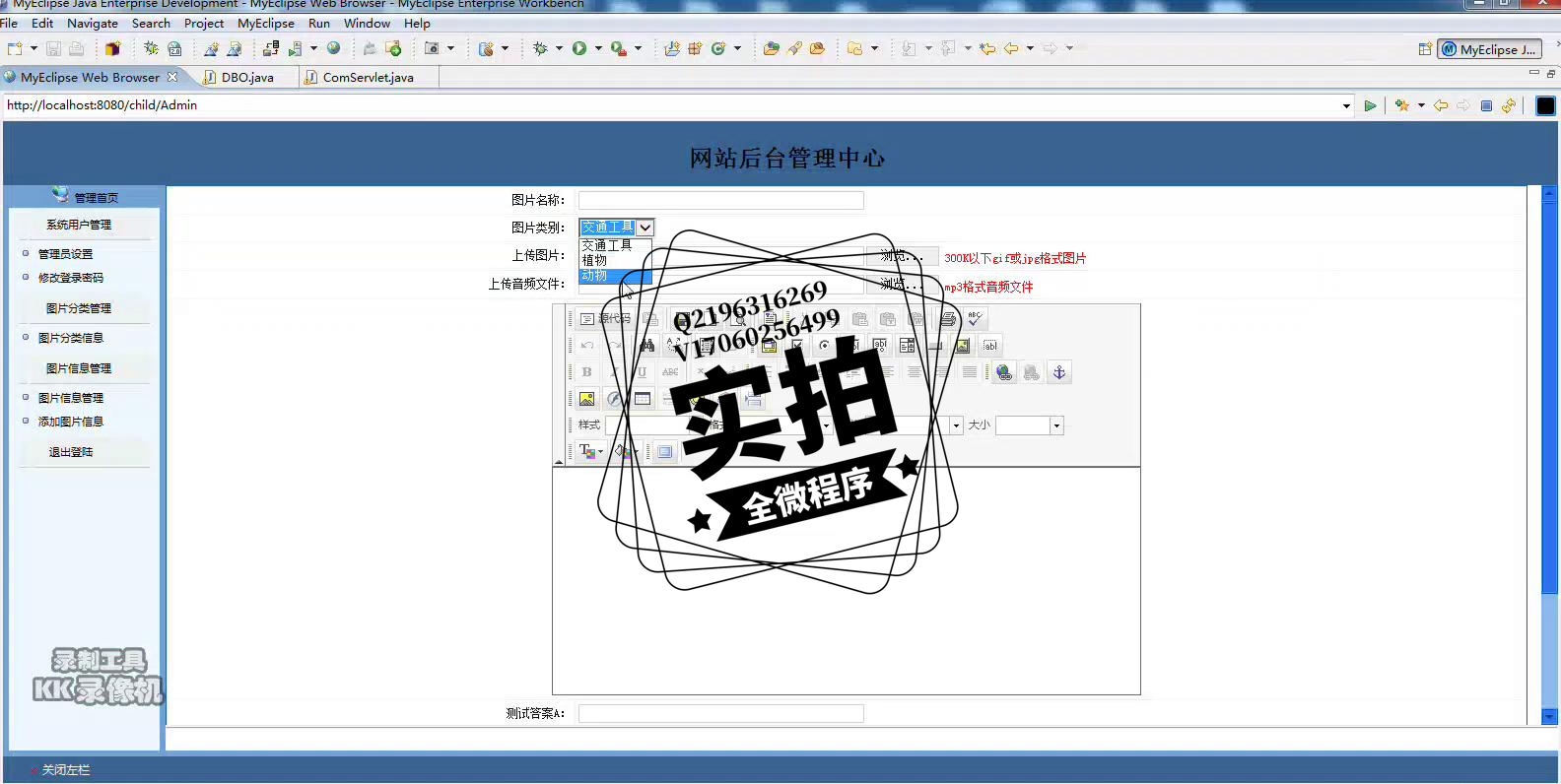The height and width of the screenshot is (784, 1561).
Task: Click the insert hyperlink globe icon
Action: pos(1004,372)
